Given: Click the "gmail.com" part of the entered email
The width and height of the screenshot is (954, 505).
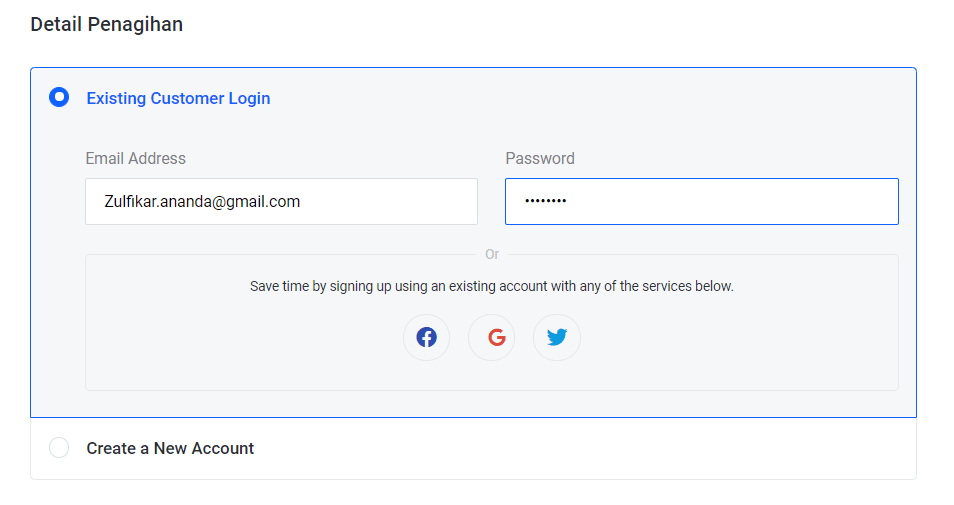Looking at the screenshot, I should [x=265, y=201].
